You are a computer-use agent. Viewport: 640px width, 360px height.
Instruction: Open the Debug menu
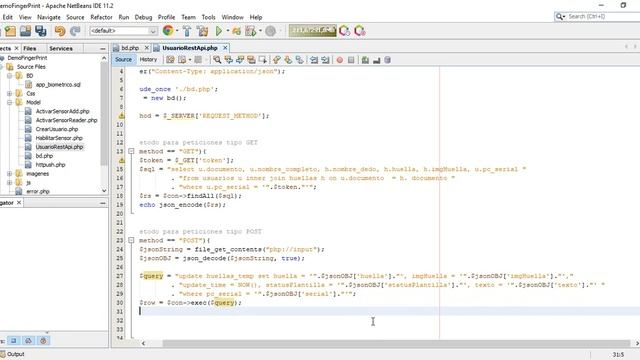[x=143, y=17]
